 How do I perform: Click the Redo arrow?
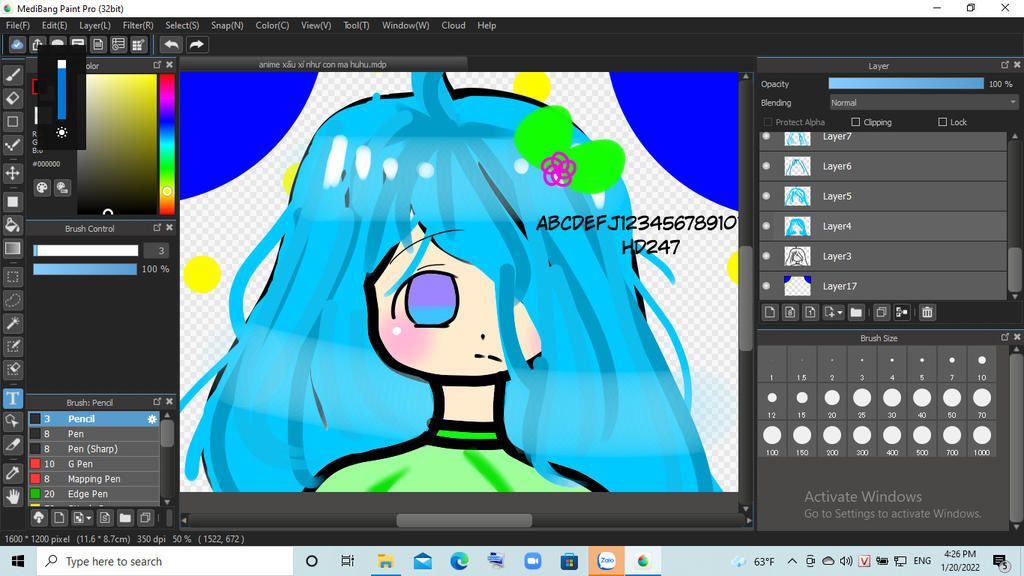point(196,44)
